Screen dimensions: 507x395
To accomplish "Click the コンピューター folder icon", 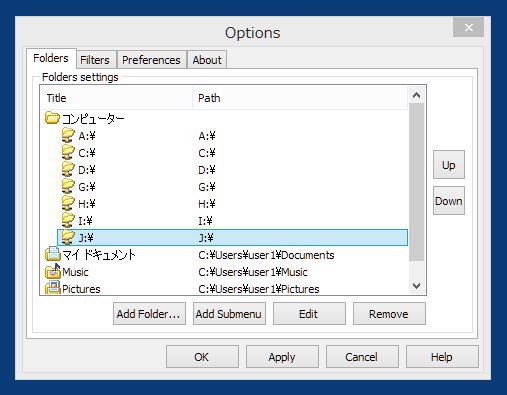I will pyautogui.click(x=52, y=118).
